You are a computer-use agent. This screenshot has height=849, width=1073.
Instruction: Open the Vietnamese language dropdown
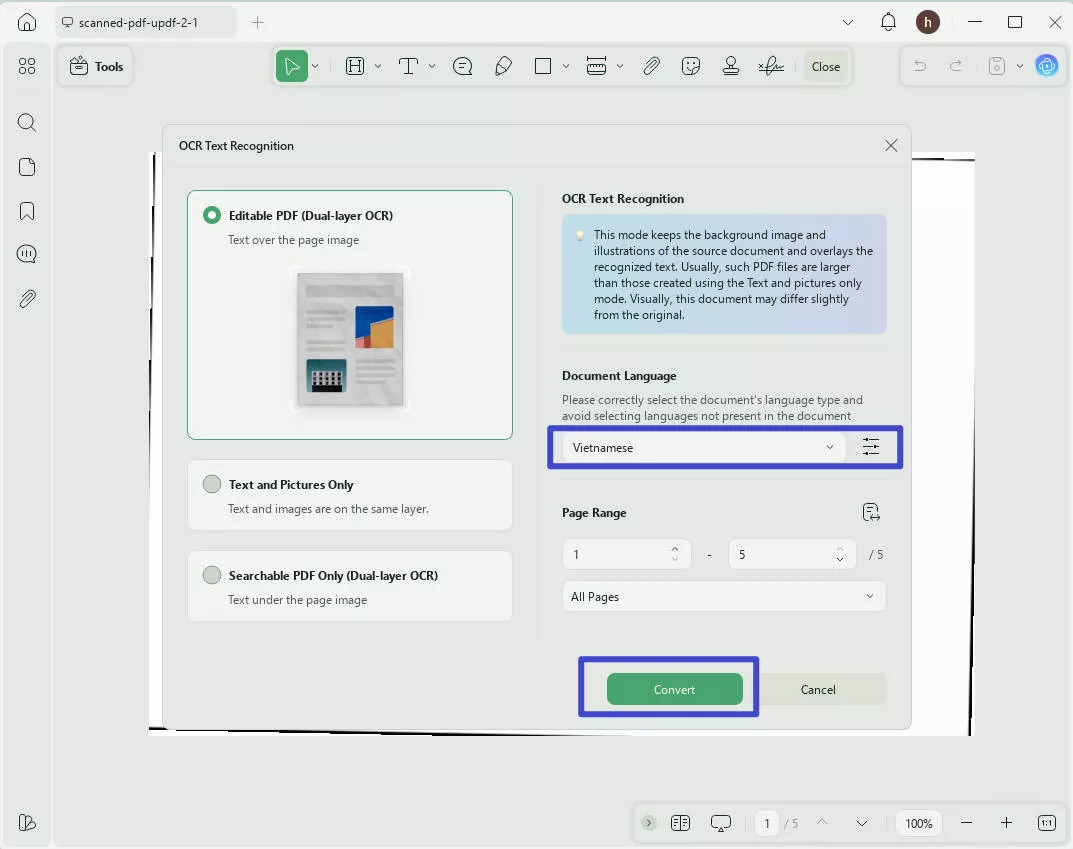coord(704,447)
